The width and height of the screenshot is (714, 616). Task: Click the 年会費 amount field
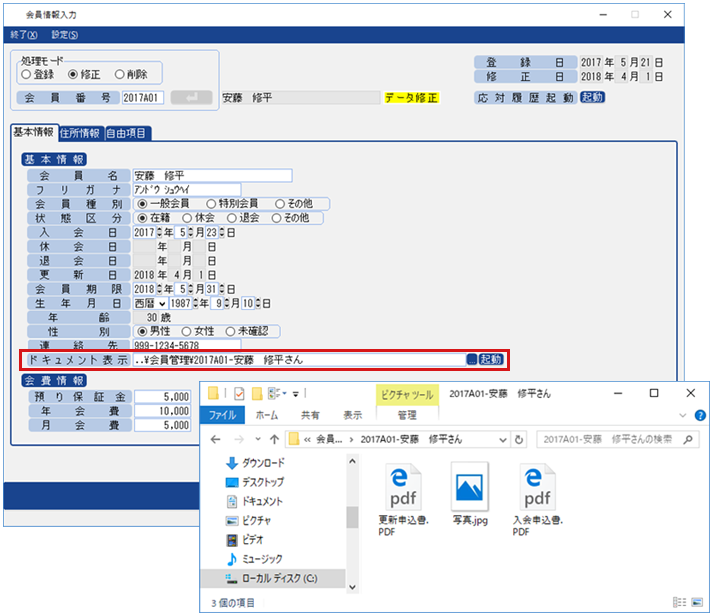tap(162, 411)
